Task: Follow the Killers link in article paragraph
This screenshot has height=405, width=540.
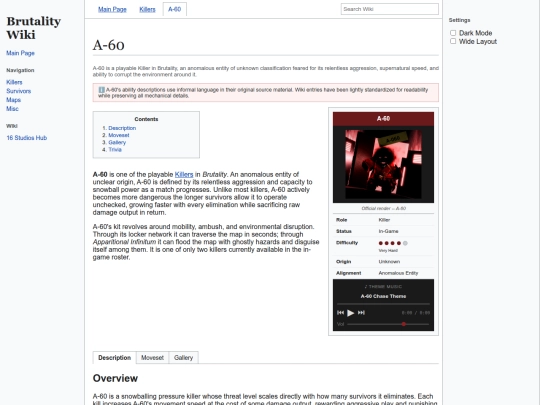Action: tap(184, 174)
